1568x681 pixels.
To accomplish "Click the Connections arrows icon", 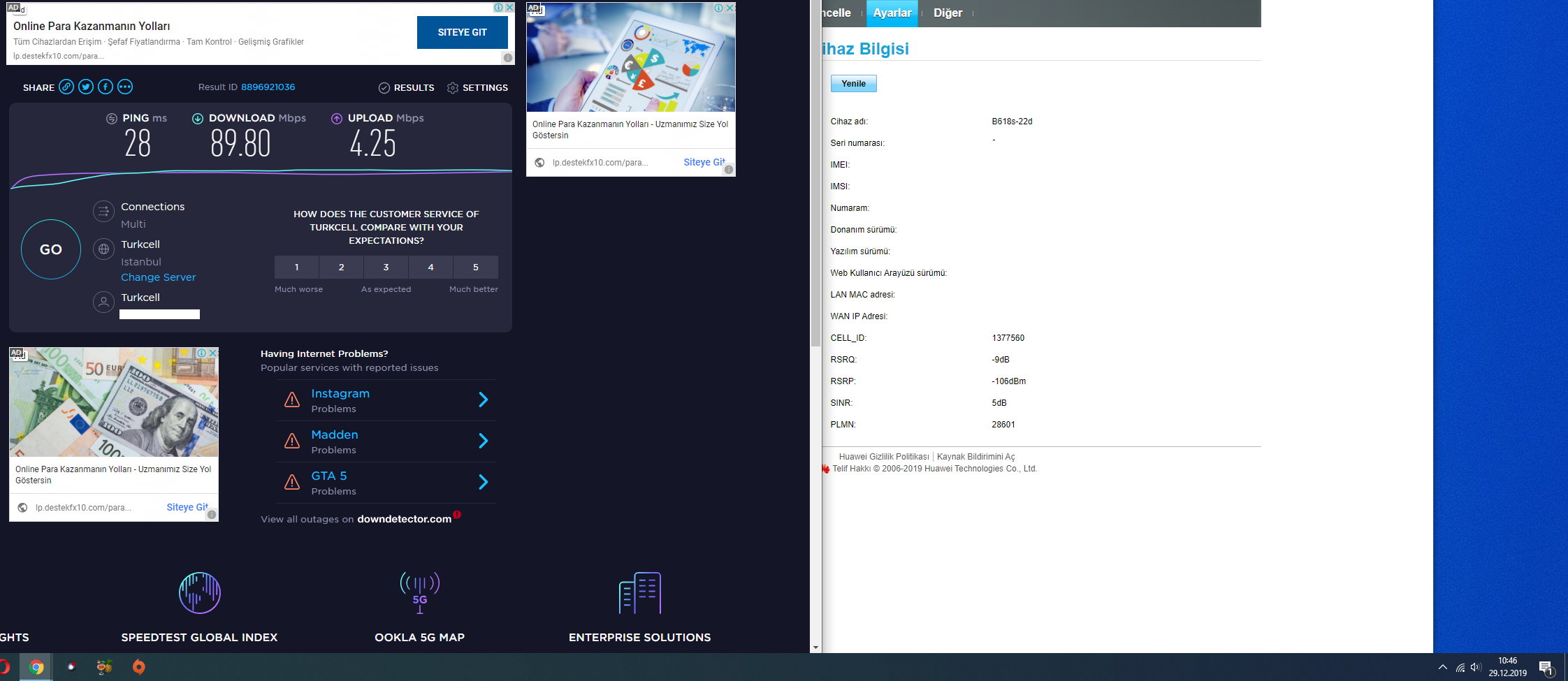I will pyautogui.click(x=103, y=211).
